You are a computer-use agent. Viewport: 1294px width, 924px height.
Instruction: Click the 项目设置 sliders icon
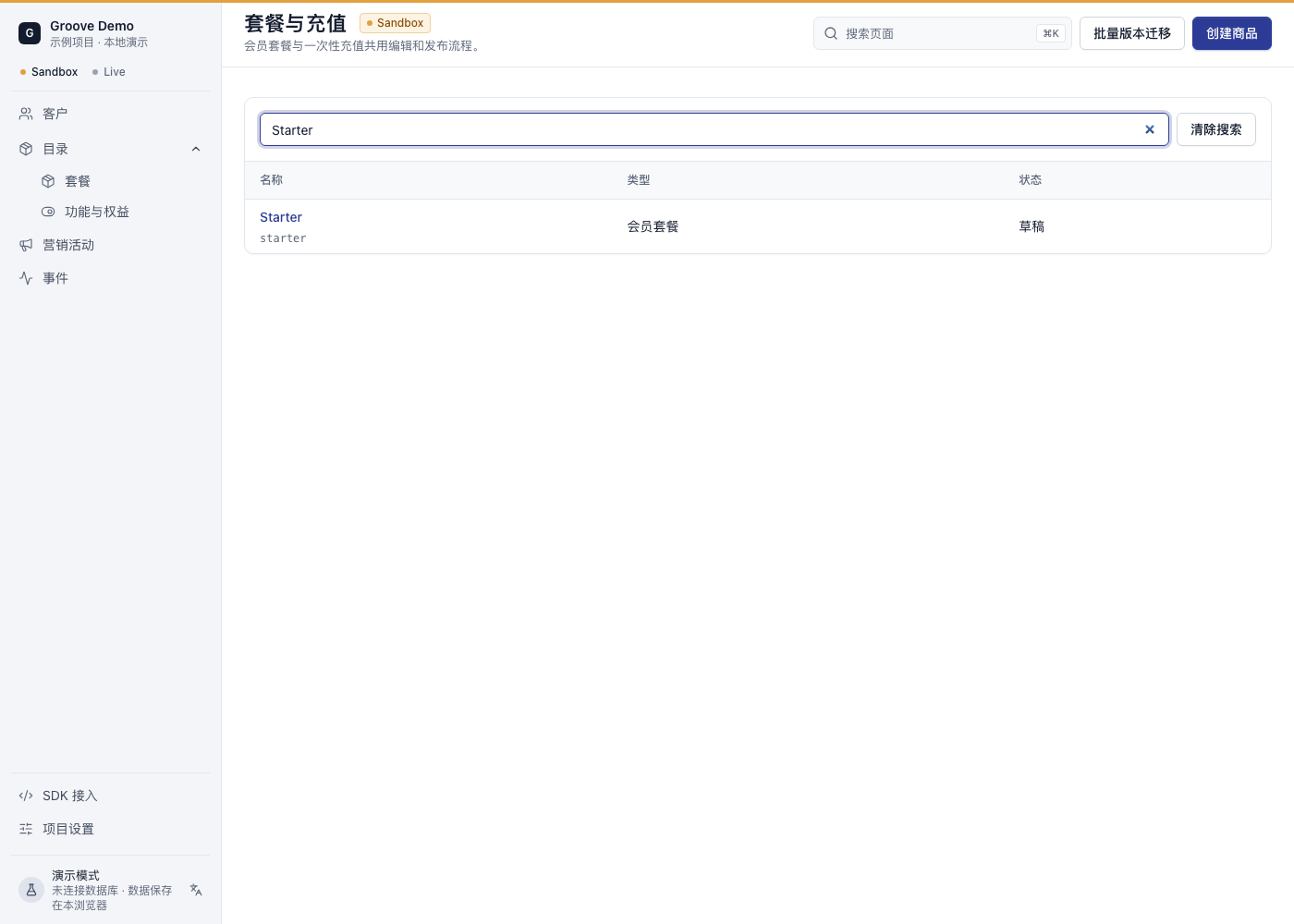click(26, 829)
